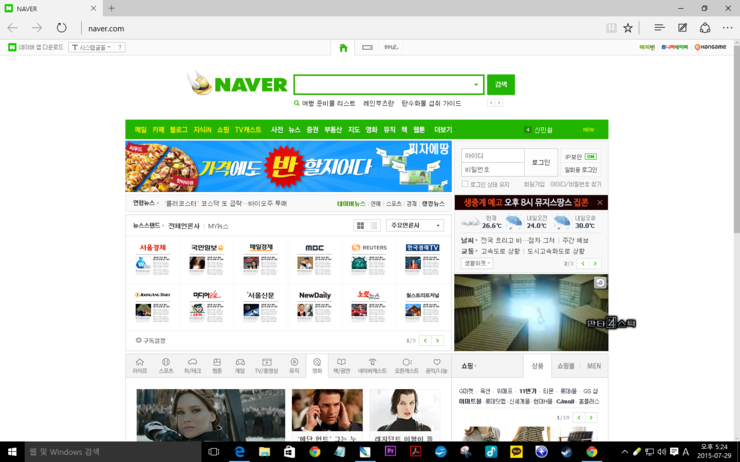Focus the 아이디 input field

[x=493, y=155]
